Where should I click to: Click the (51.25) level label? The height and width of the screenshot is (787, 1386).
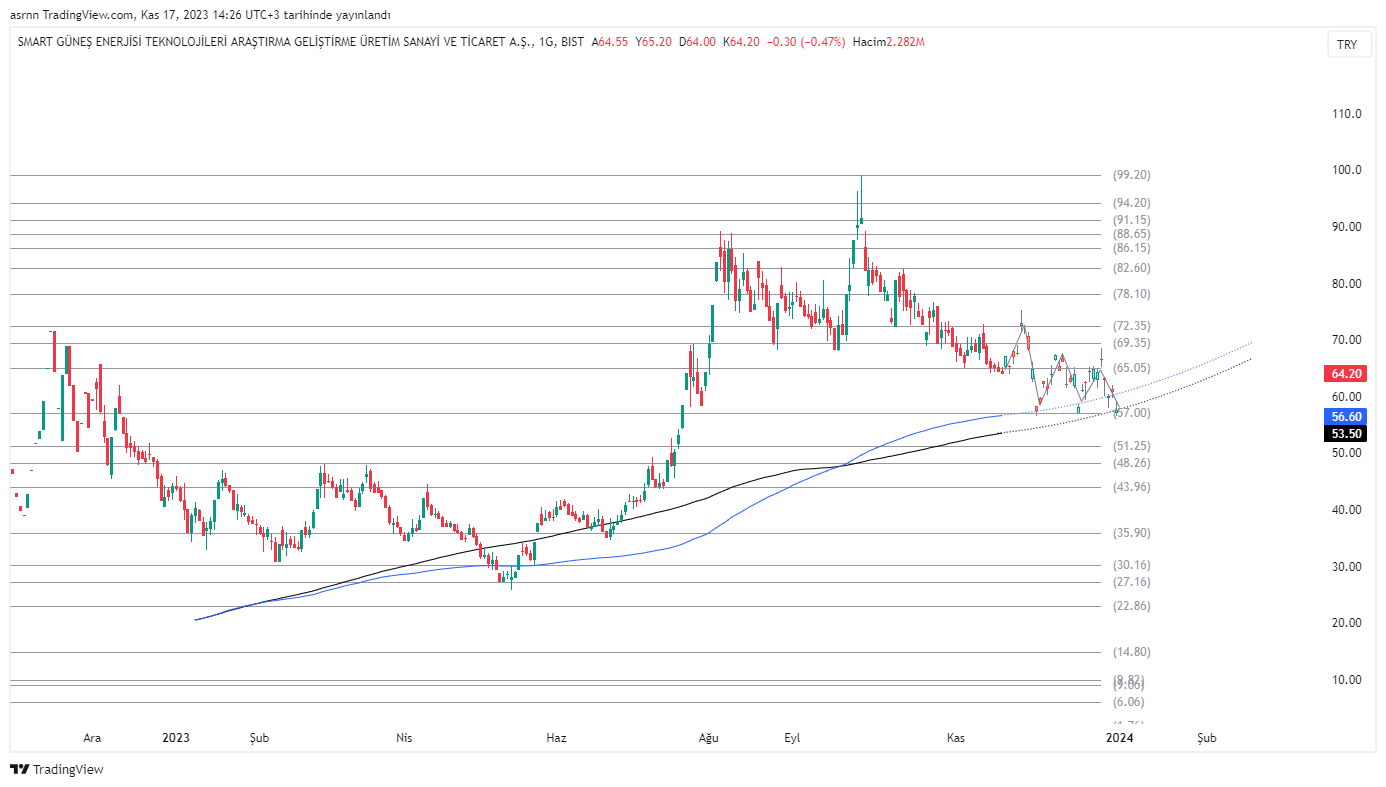[1132, 446]
